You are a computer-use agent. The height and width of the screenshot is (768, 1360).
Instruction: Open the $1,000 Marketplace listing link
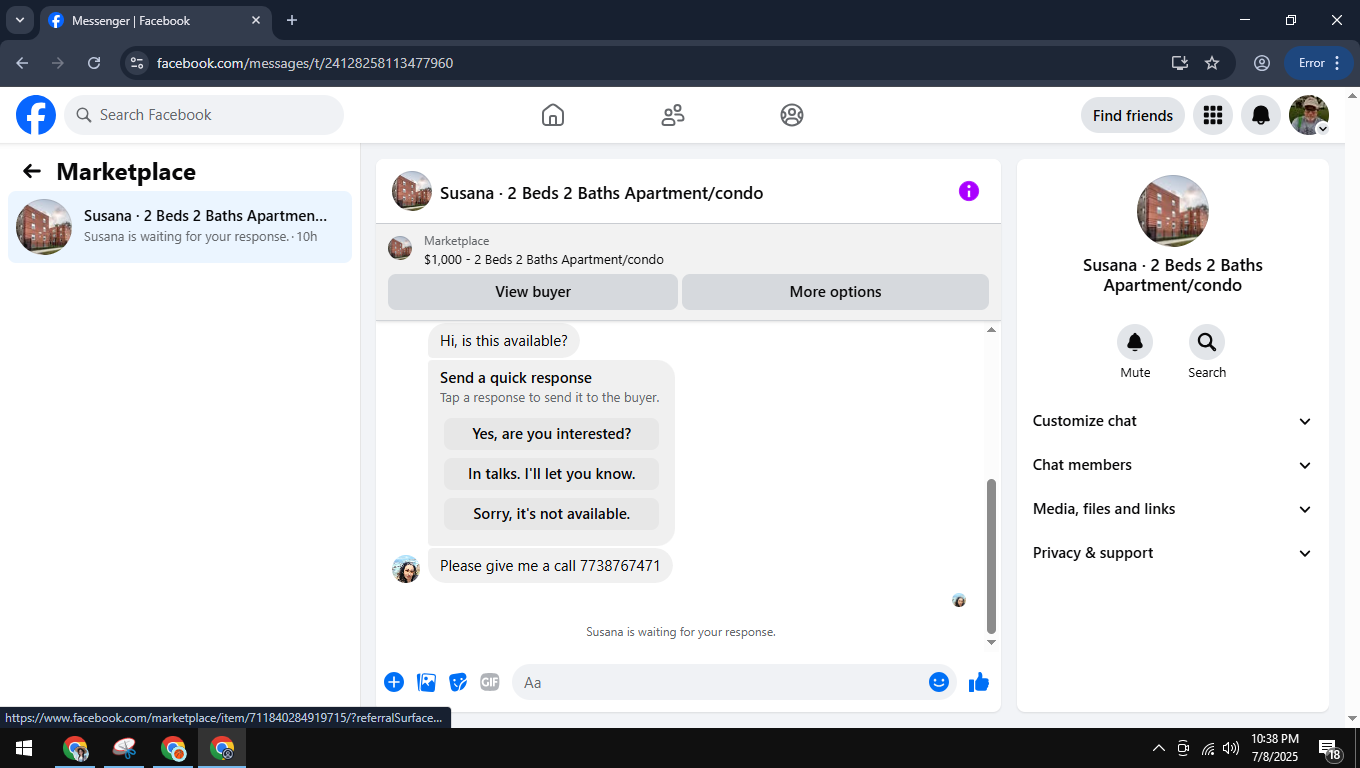tap(543, 259)
